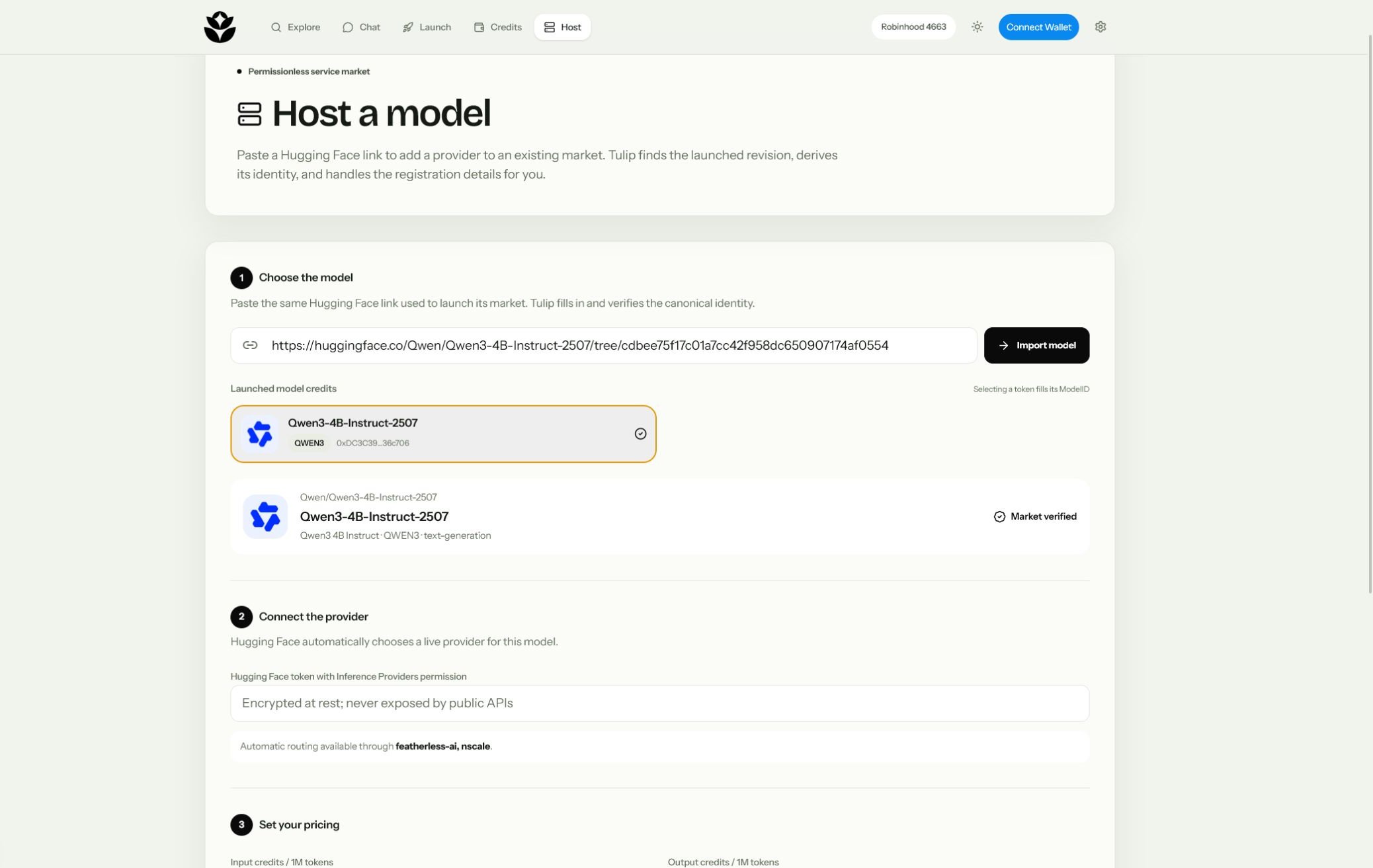1373x868 pixels.
Task: Click the 'Launched model credits' label
Action: [283, 389]
